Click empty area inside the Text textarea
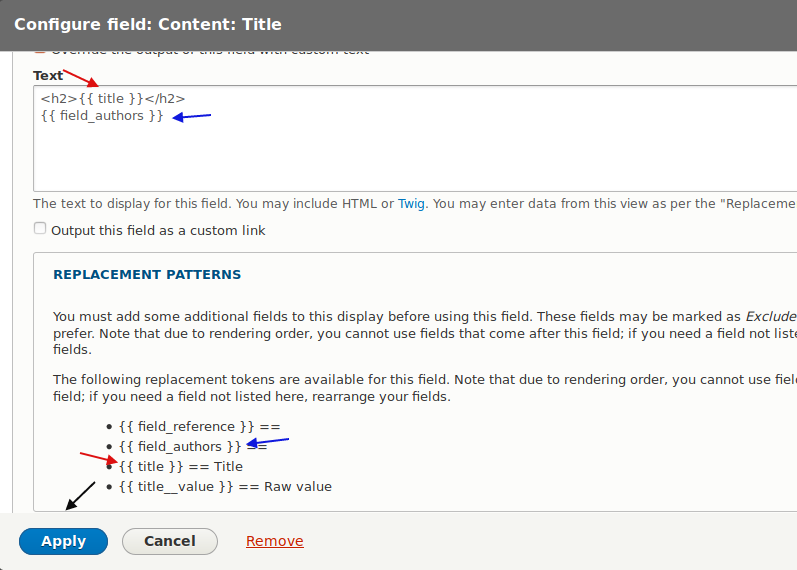 [400, 158]
